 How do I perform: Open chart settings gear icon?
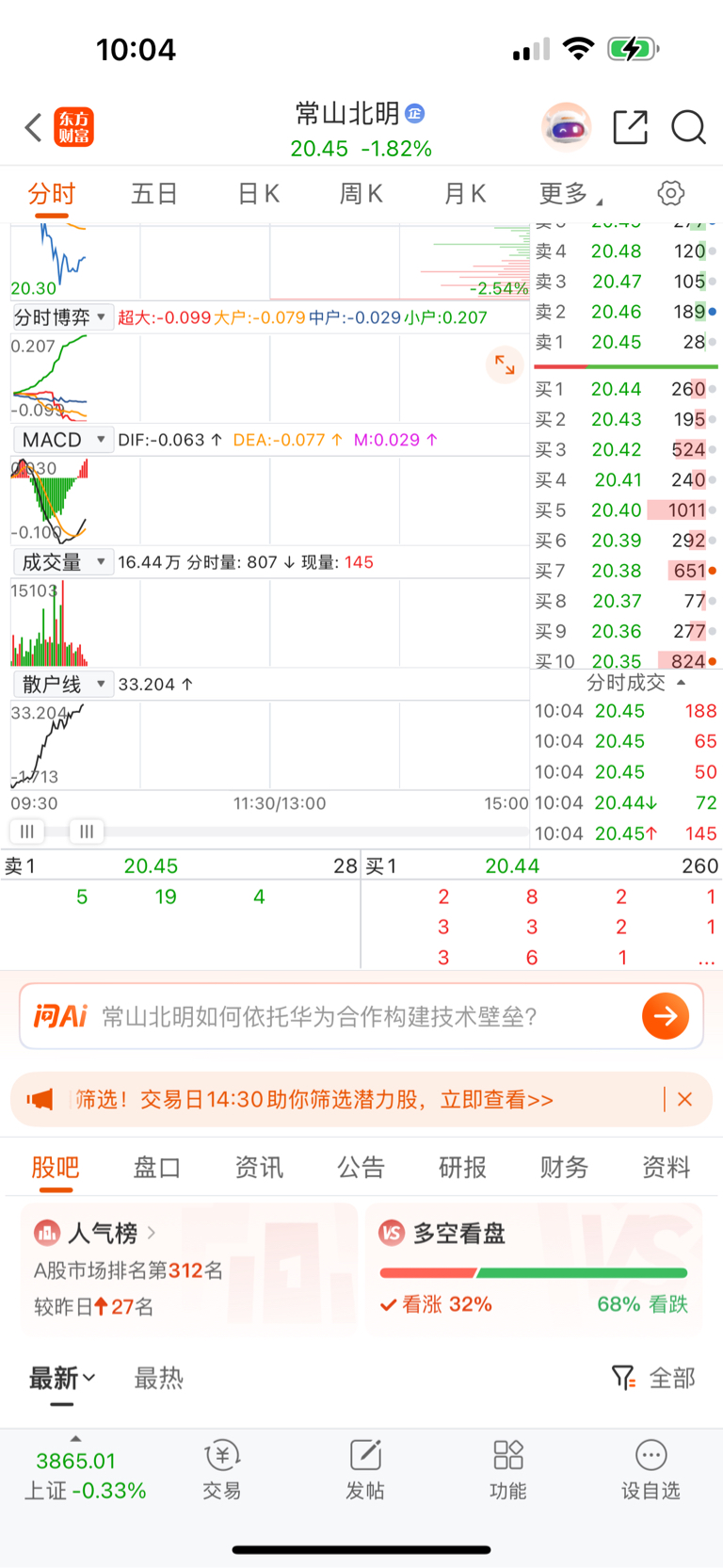pyautogui.click(x=670, y=194)
